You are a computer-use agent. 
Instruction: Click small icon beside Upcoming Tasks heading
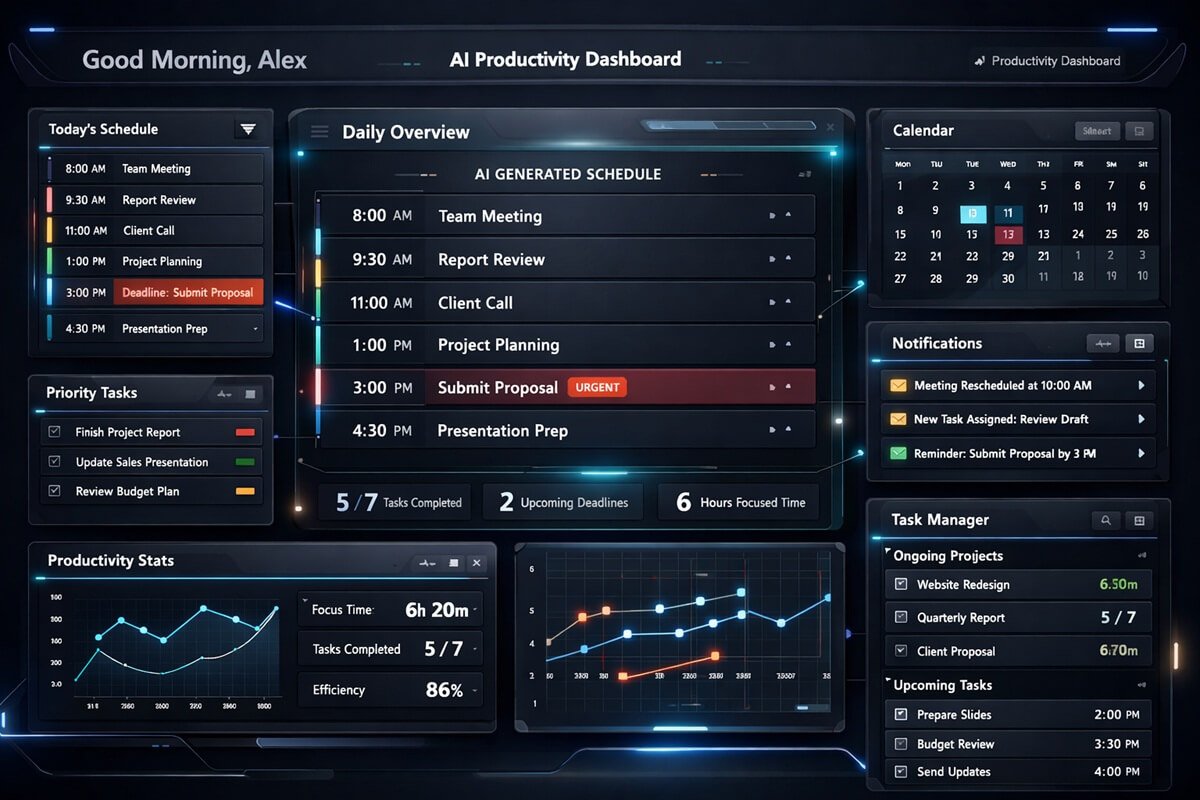click(1142, 685)
